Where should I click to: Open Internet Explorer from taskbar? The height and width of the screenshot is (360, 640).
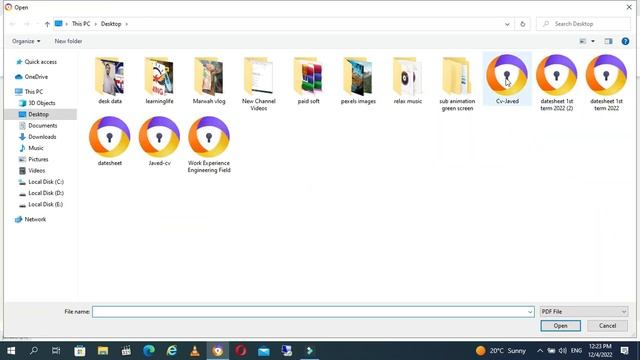tap(172, 351)
